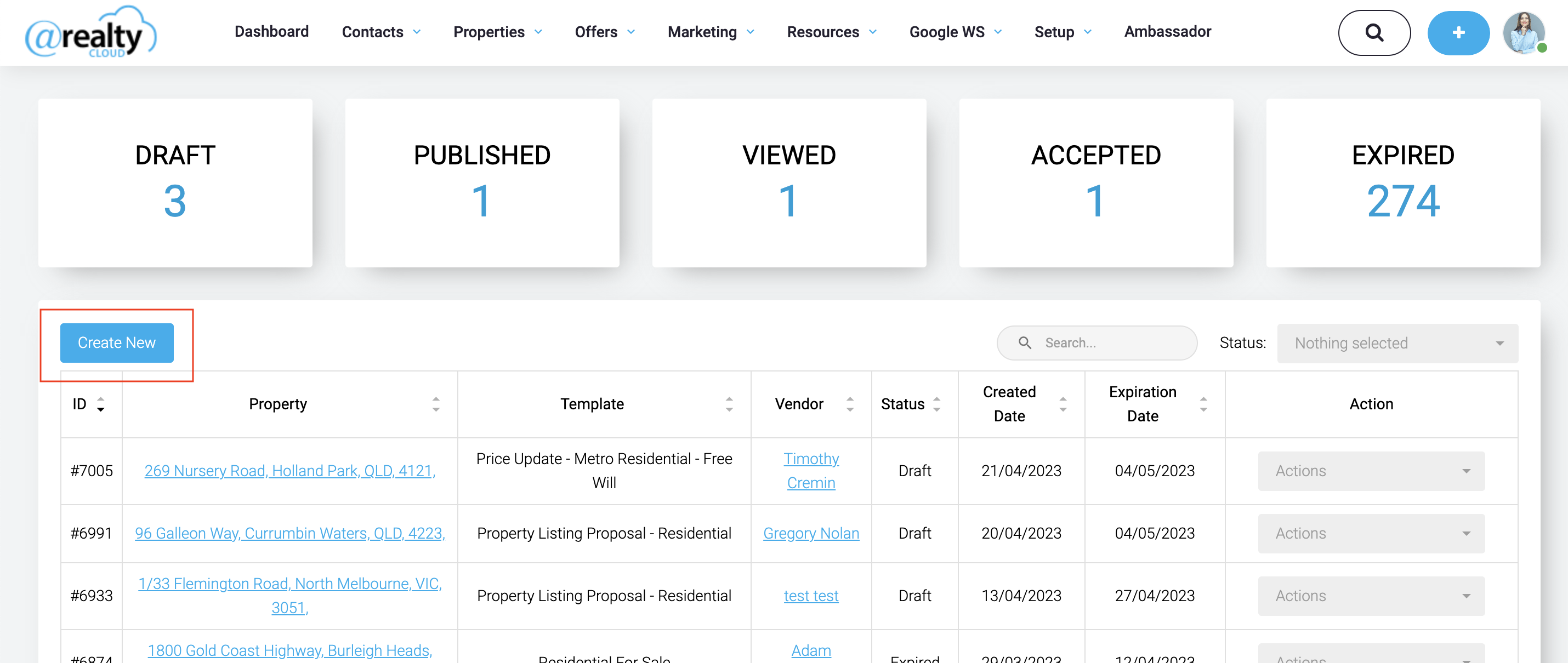Click into the proposals Search field
1568x663 pixels.
[x=1108, y=342]
